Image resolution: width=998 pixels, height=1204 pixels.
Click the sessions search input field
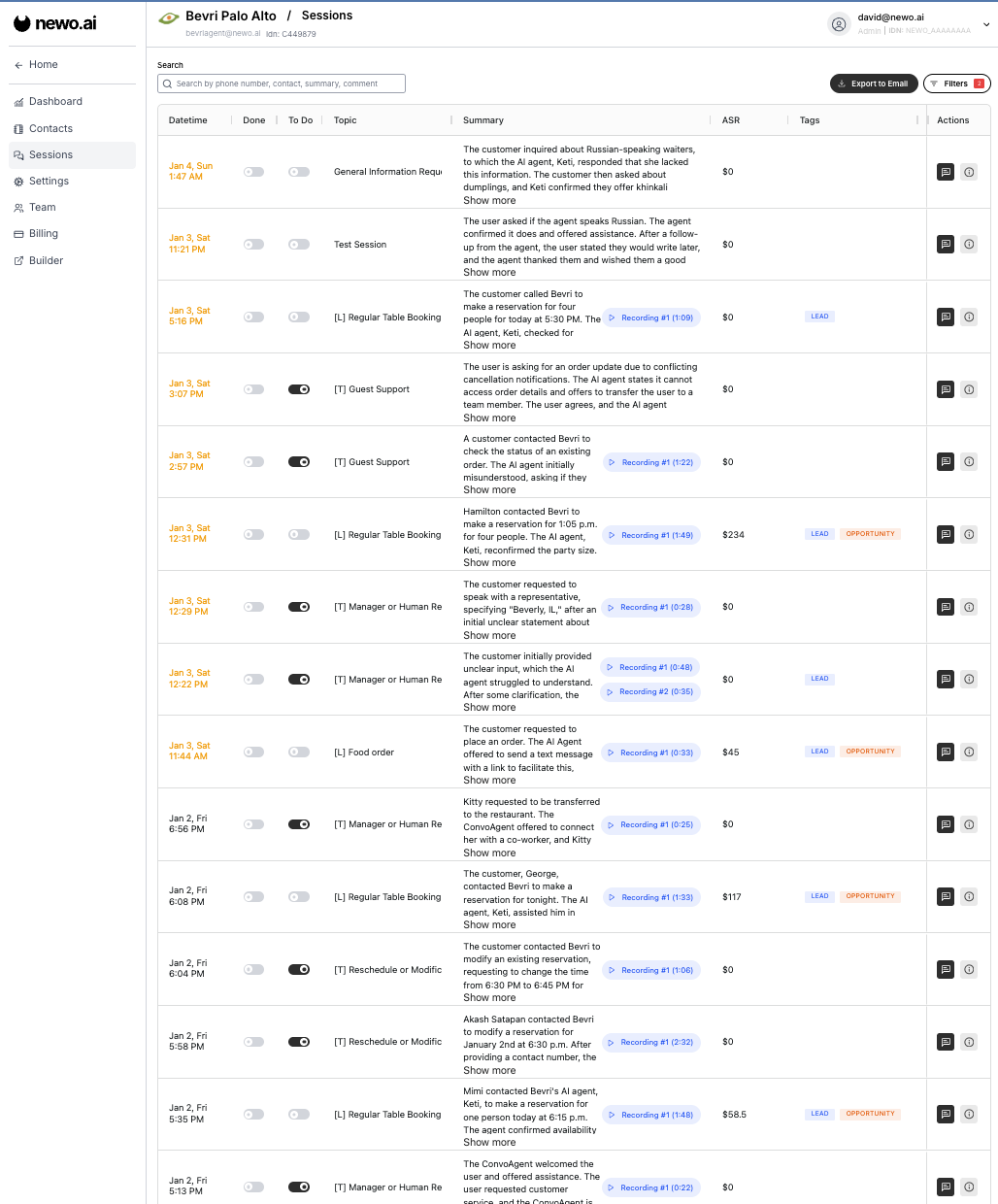(x=282, y=84)
